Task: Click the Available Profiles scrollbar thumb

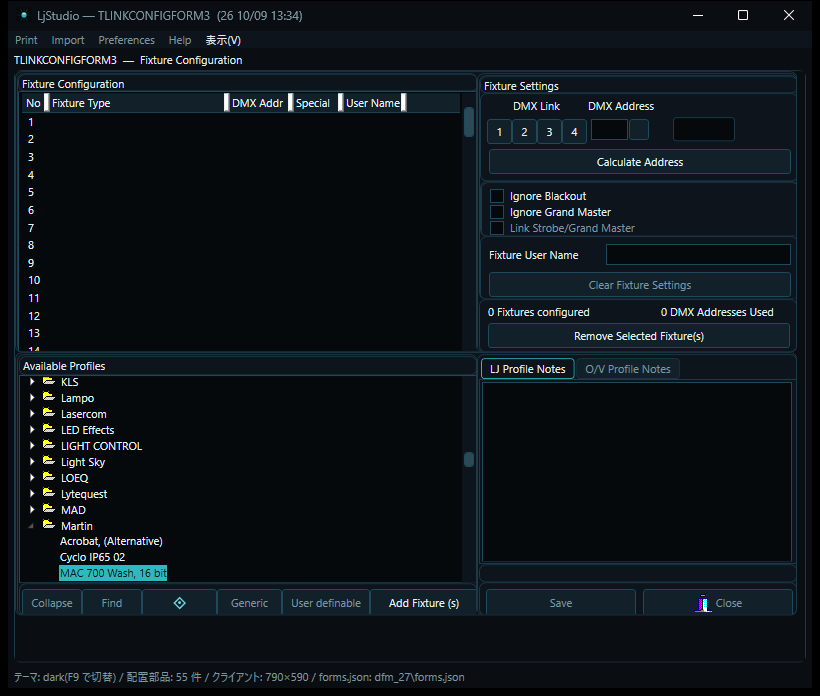Action: 469,460
